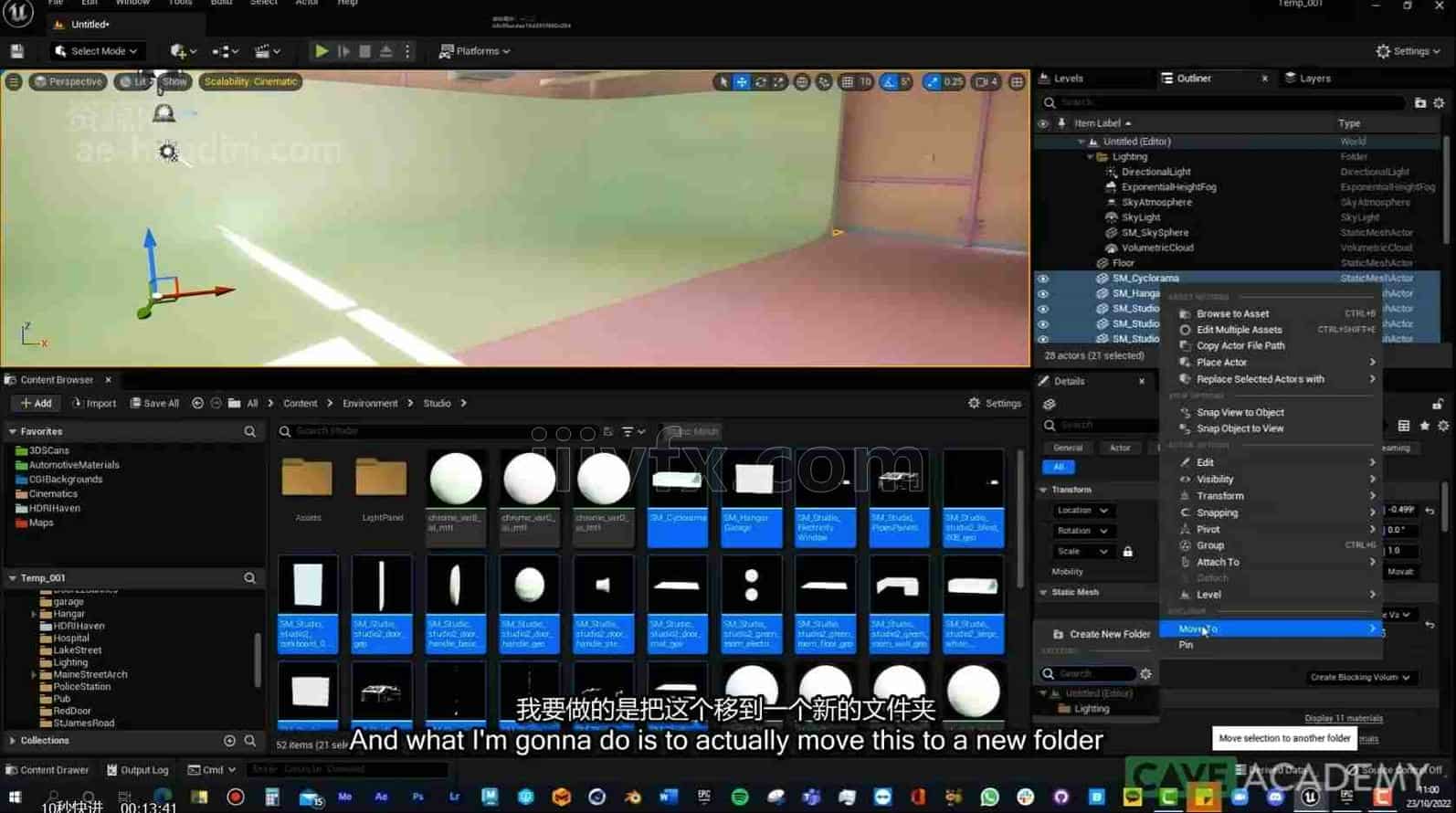This screenshot has width=1456, height=813.
Task: Open the Content Drawer
Action: (47, 771)
